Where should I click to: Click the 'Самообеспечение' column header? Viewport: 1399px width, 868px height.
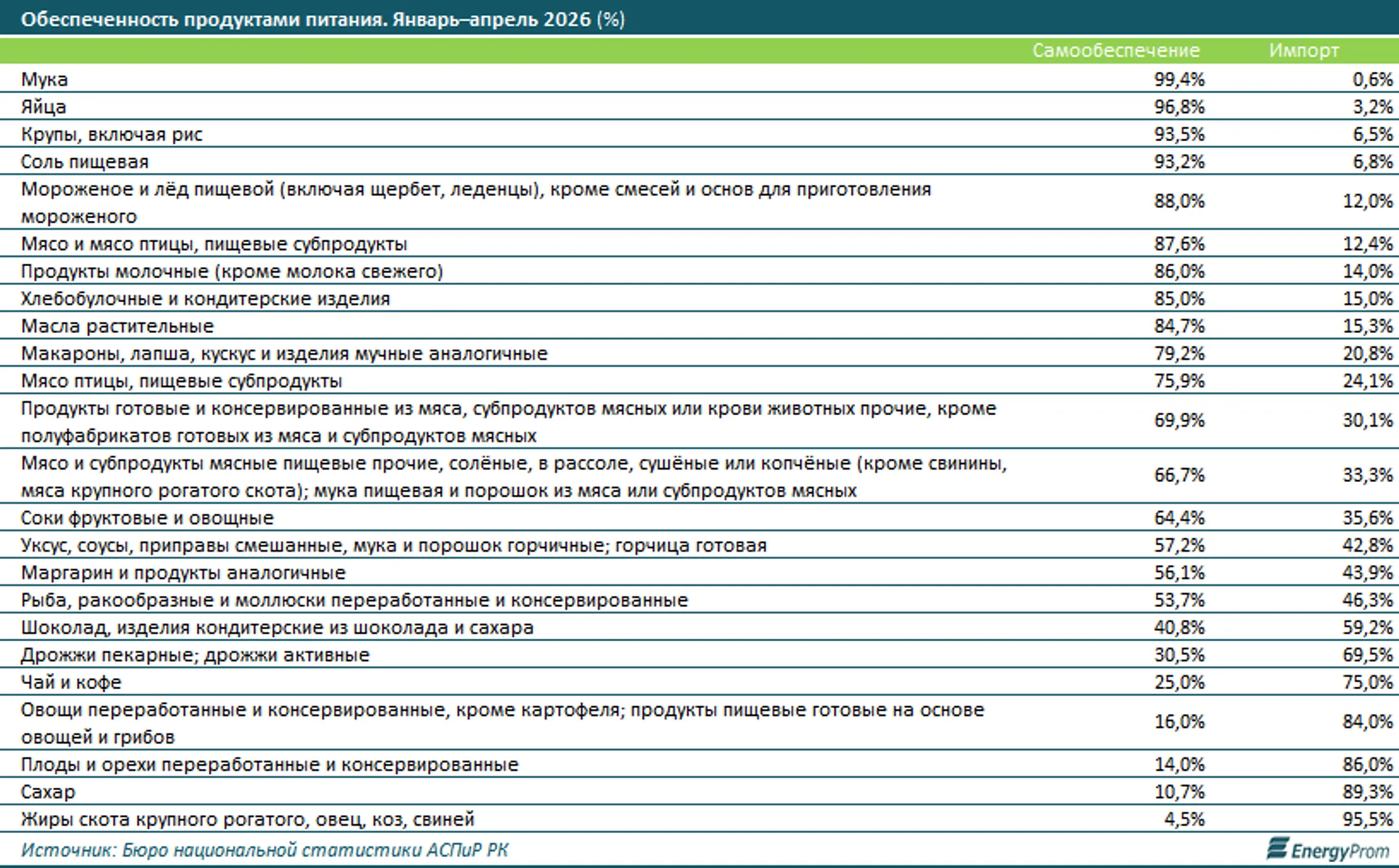(x=1115, y=51)
